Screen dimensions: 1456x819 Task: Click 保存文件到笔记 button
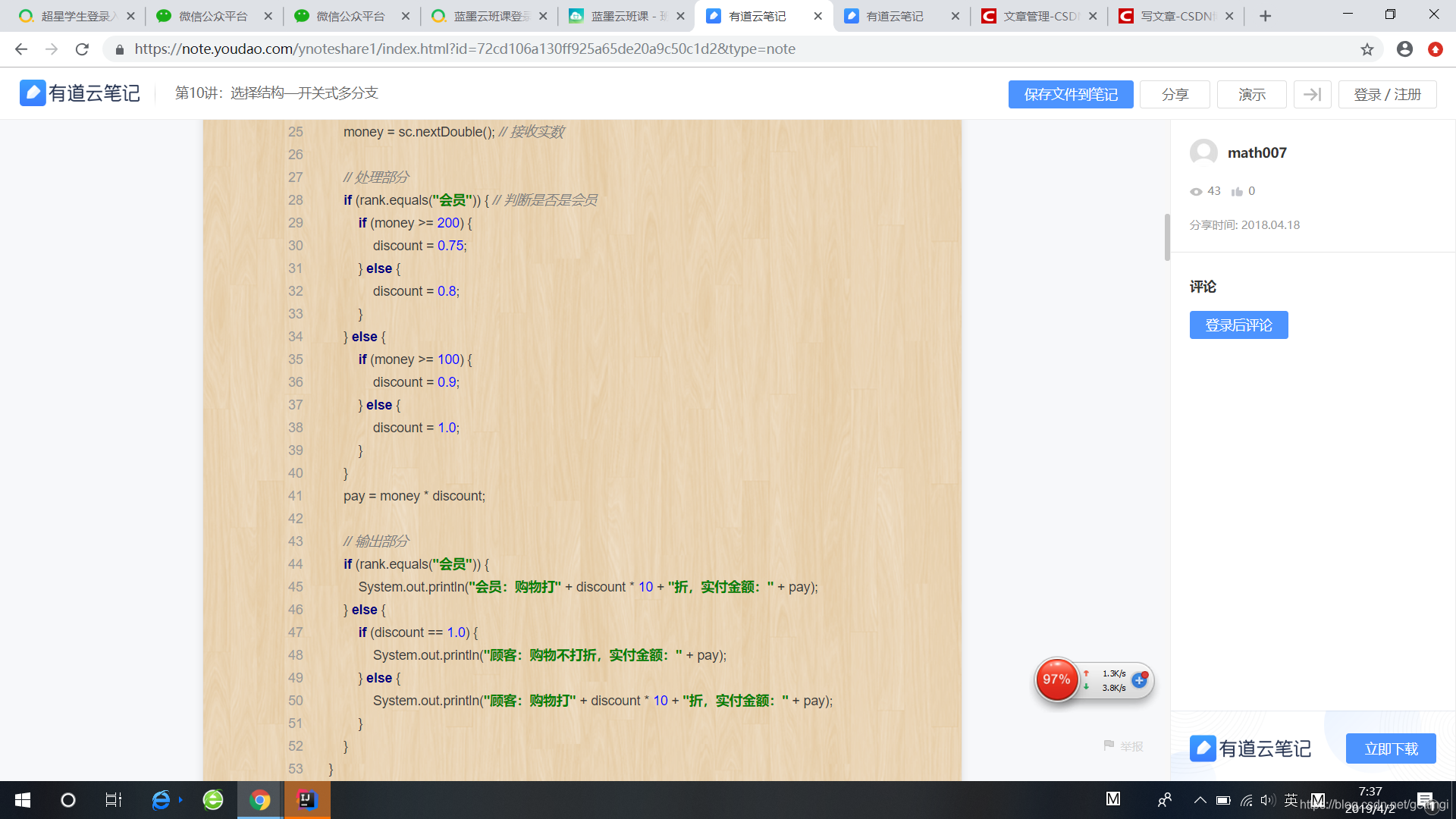pos(1071,94)
